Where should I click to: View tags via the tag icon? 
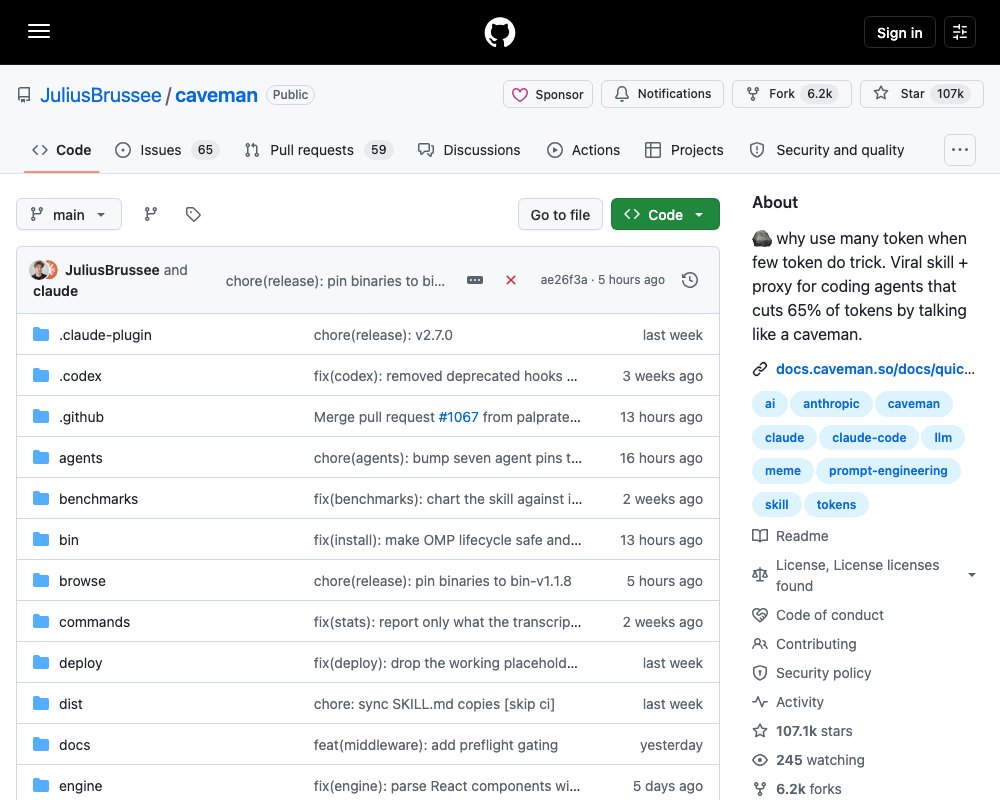pyautogui.click(x=193, y=214)
